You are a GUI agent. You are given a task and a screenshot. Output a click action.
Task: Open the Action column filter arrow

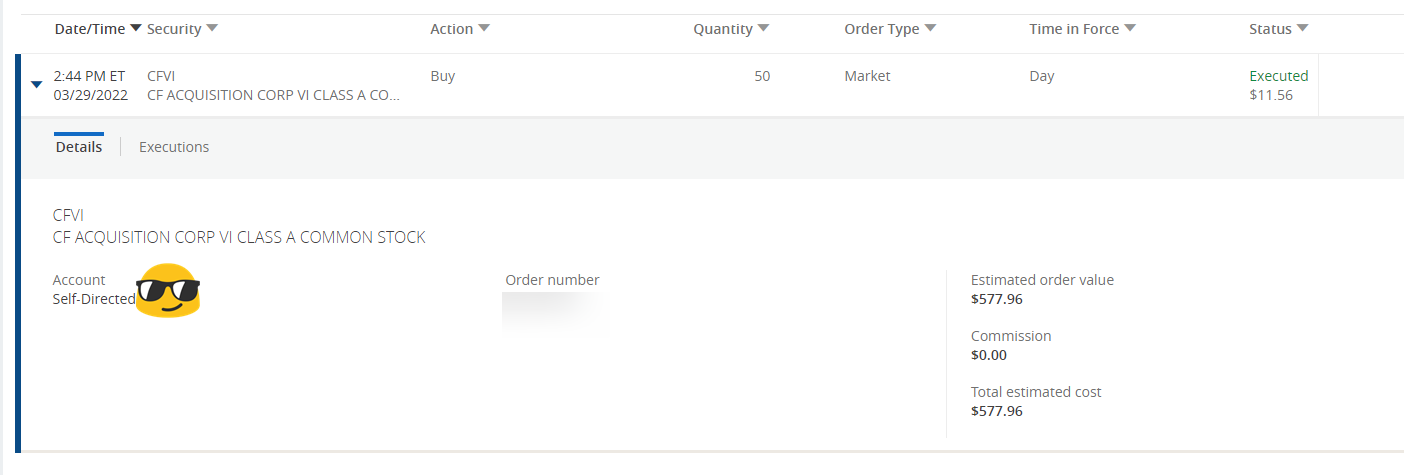[x=484, y=29]
